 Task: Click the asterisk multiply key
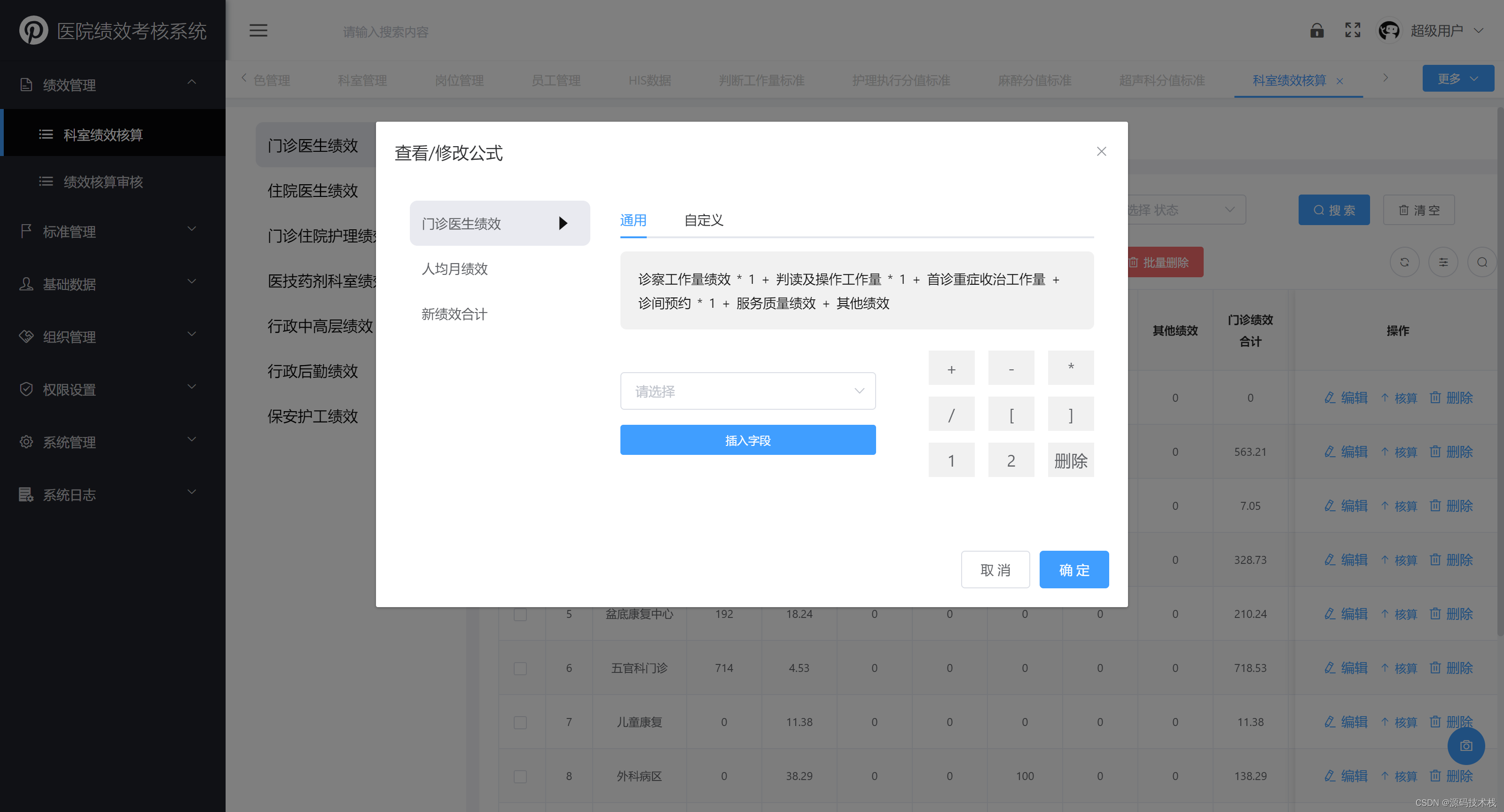click(1070, 368)
